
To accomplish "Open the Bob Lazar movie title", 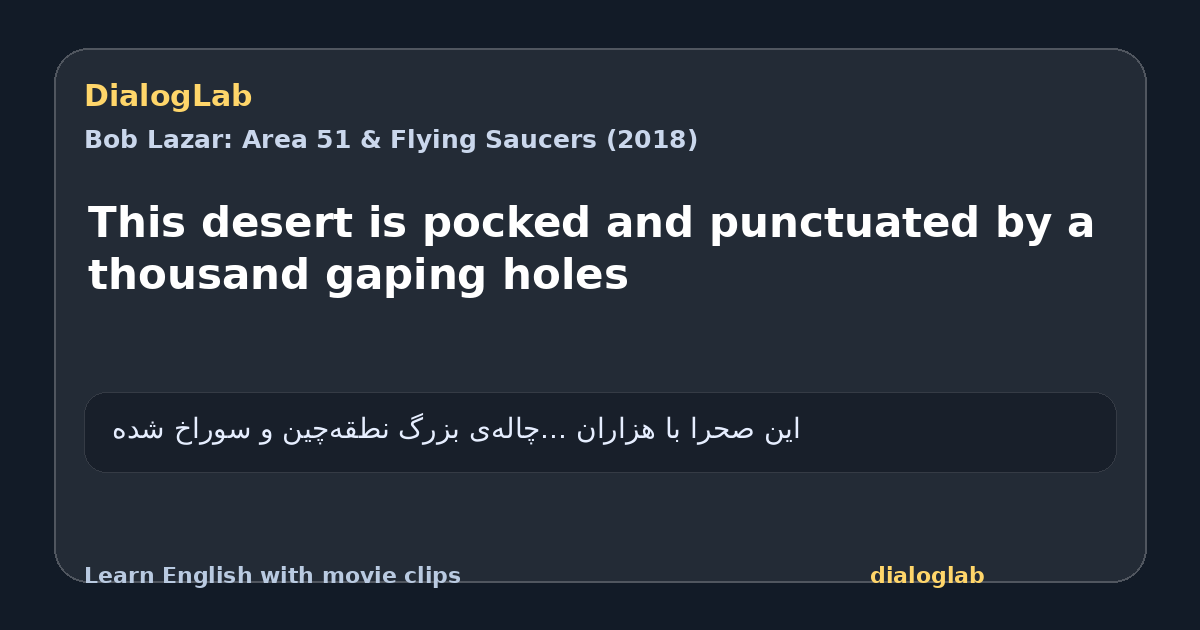I will [391, 140].
